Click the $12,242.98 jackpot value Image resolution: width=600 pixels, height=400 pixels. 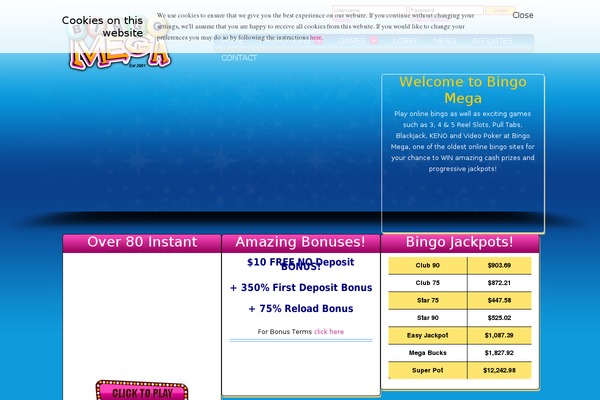(499, 371)
